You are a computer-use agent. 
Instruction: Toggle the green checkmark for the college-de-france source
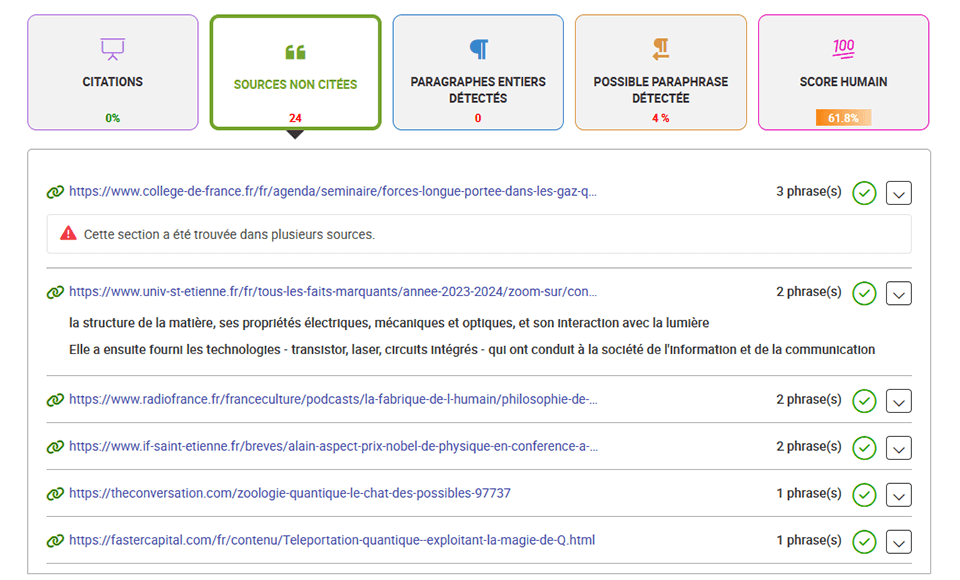coord(864,194)
